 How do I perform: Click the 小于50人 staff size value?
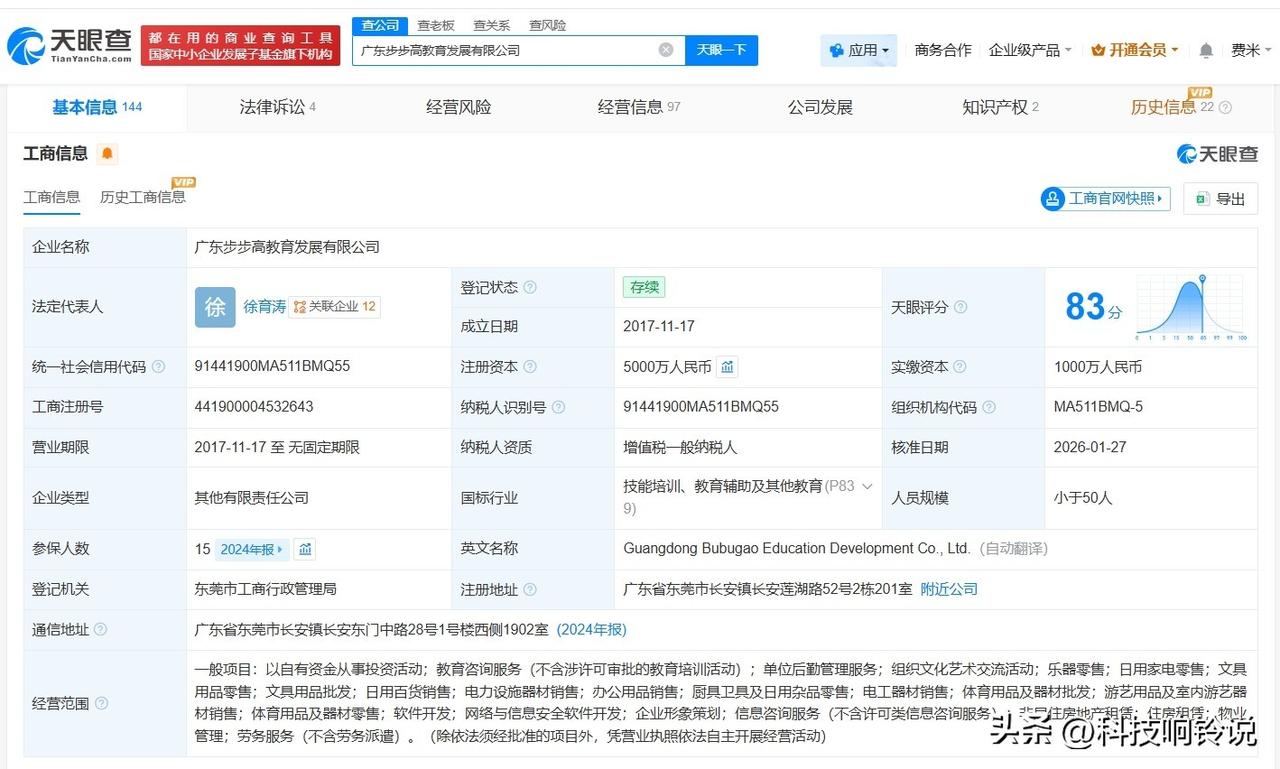click(1083, 497)
